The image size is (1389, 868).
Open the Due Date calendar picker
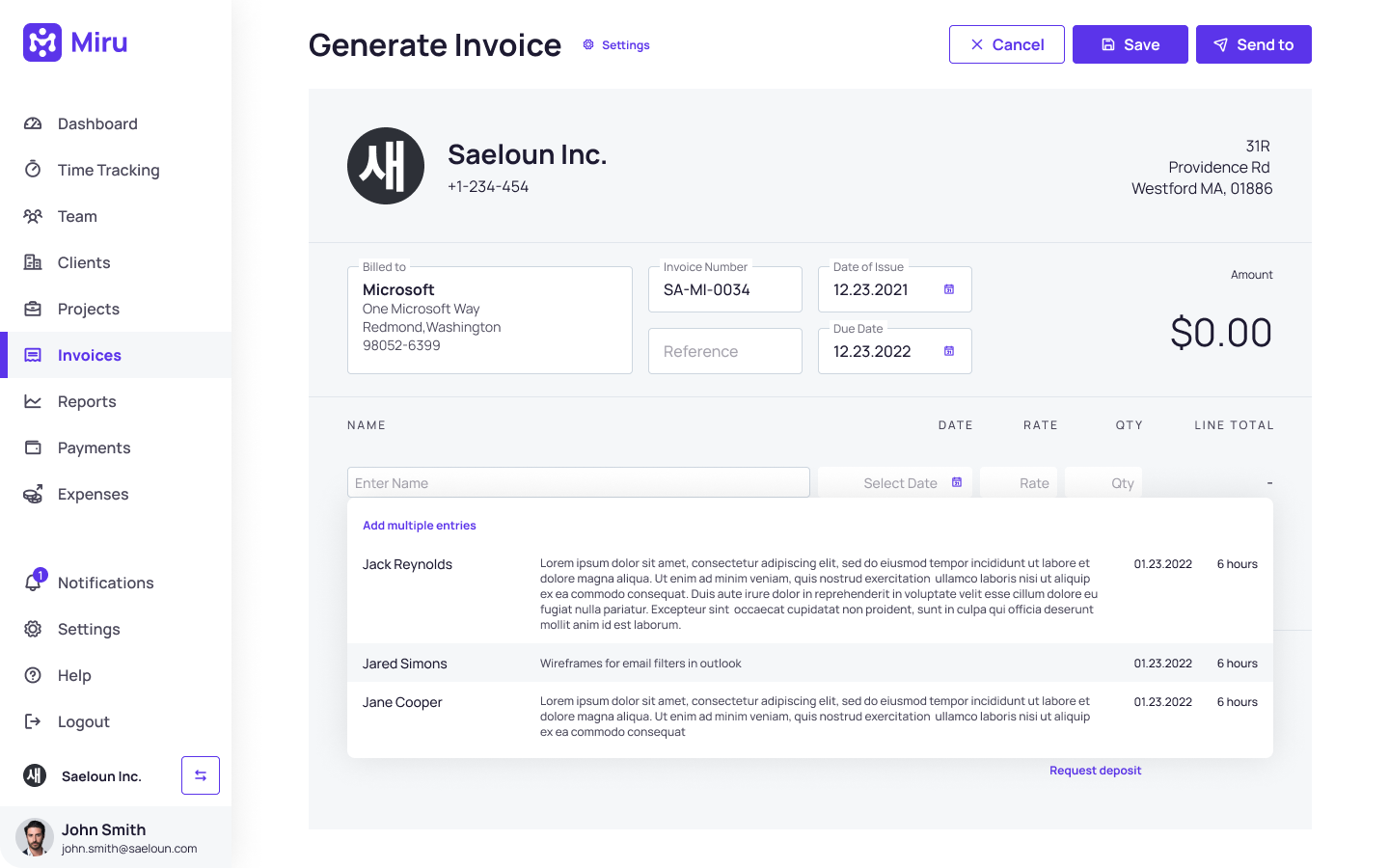(949, 351)
